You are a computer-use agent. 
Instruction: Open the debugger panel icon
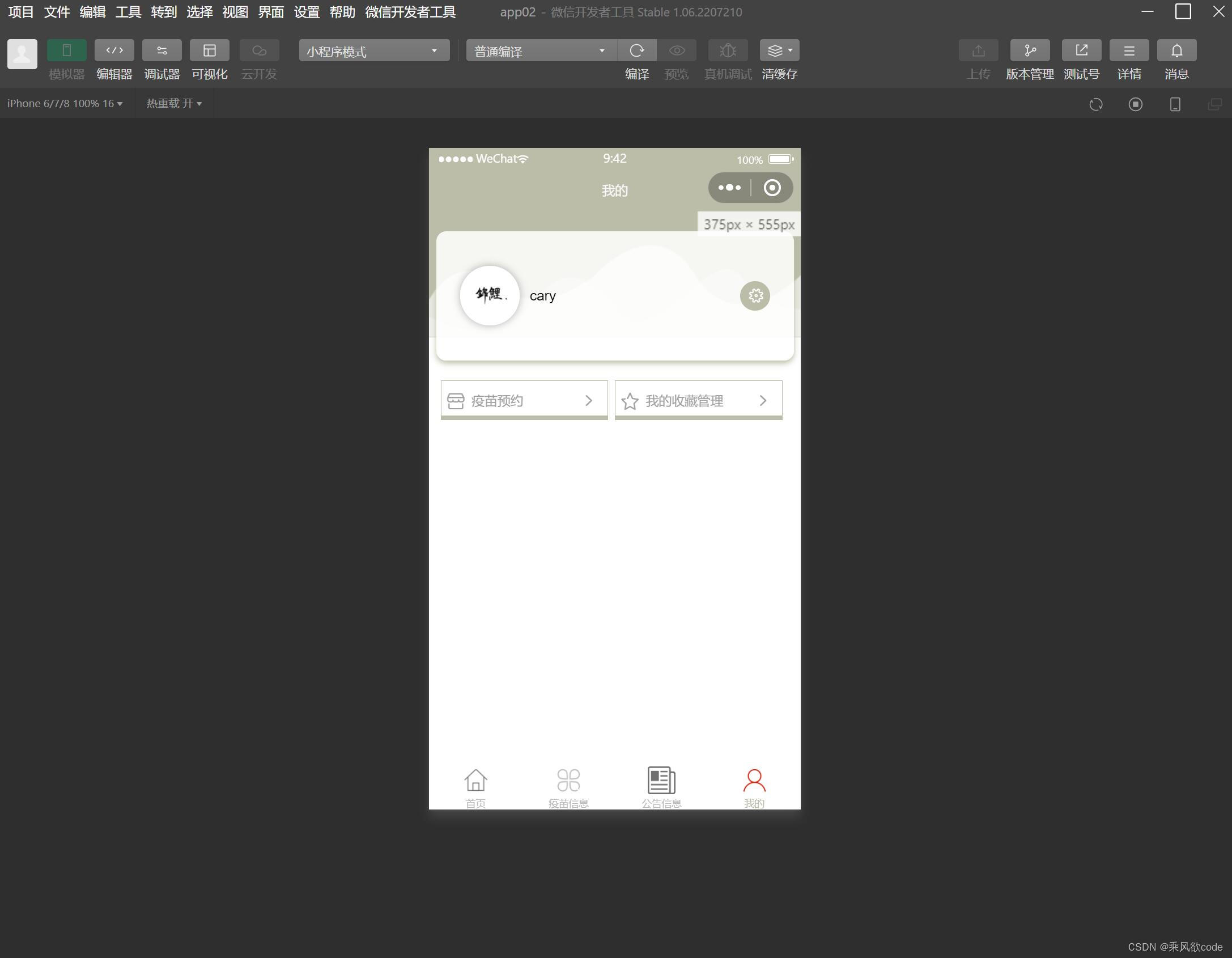coord(162,50)
